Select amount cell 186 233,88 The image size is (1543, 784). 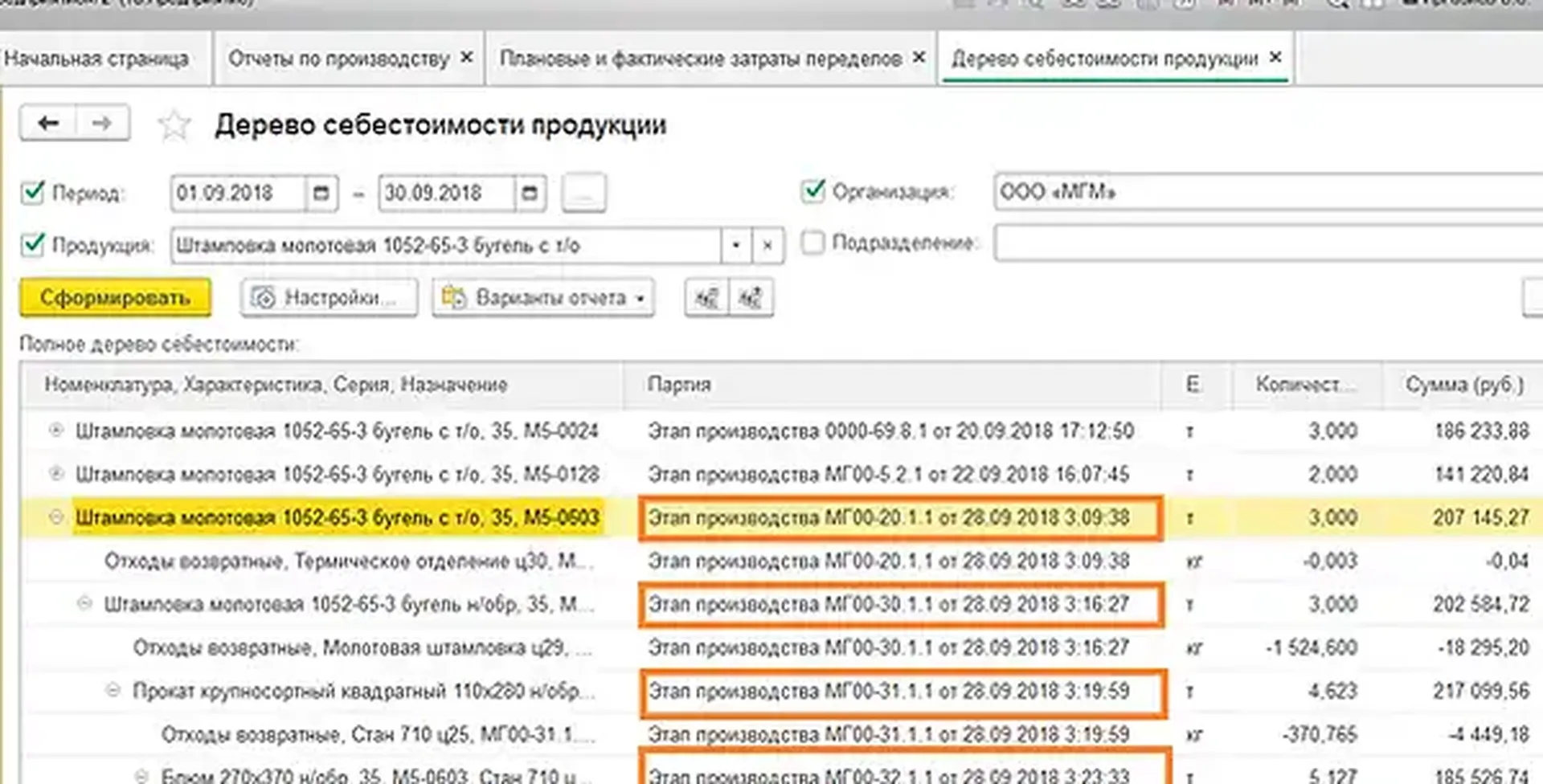pyautogui.click(x=1480, y=431)
